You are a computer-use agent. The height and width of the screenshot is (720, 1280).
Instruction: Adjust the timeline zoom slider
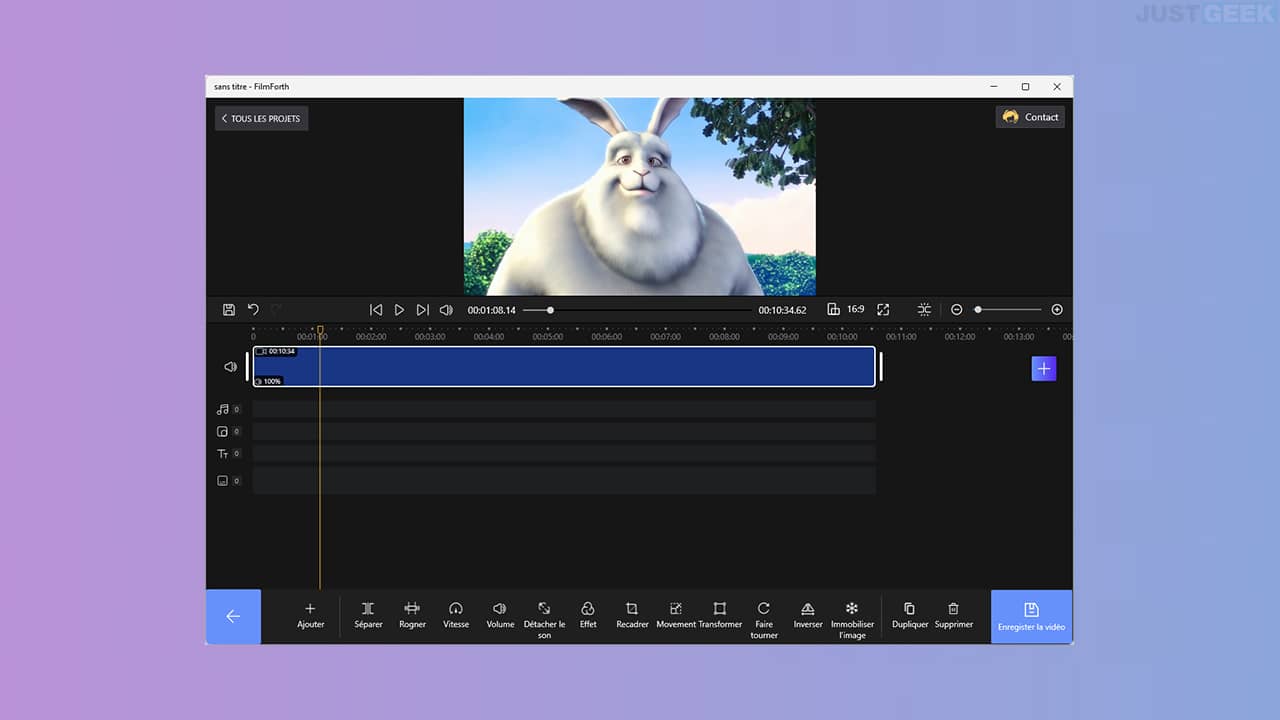(1009, 310)
